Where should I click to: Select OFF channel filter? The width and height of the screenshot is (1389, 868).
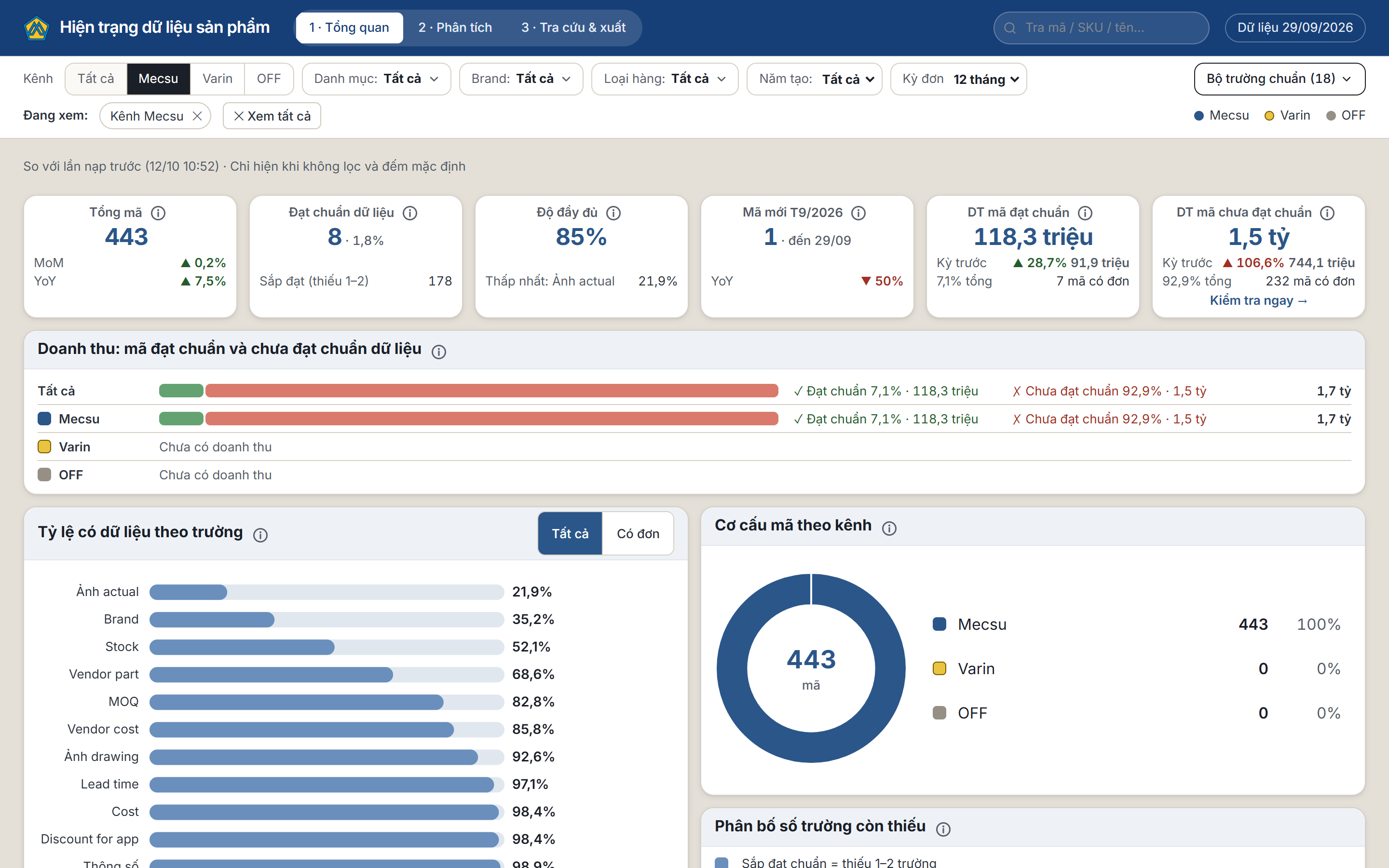tap(269, 79)
